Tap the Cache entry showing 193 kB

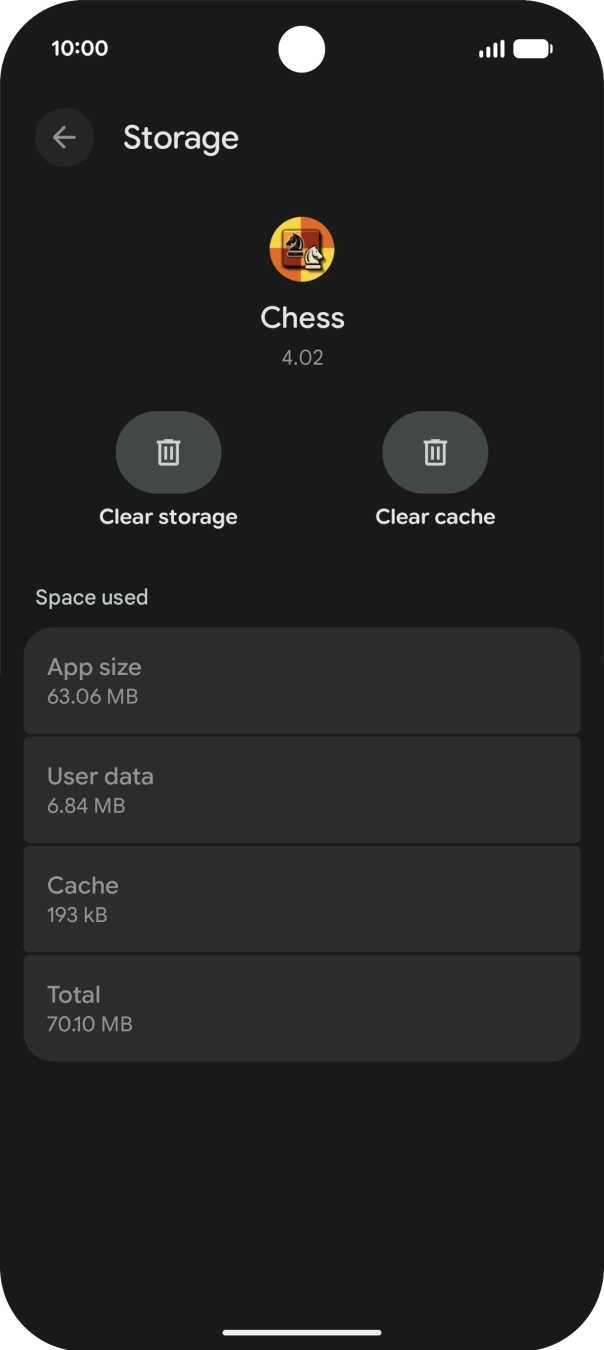(x=302, y=898)
